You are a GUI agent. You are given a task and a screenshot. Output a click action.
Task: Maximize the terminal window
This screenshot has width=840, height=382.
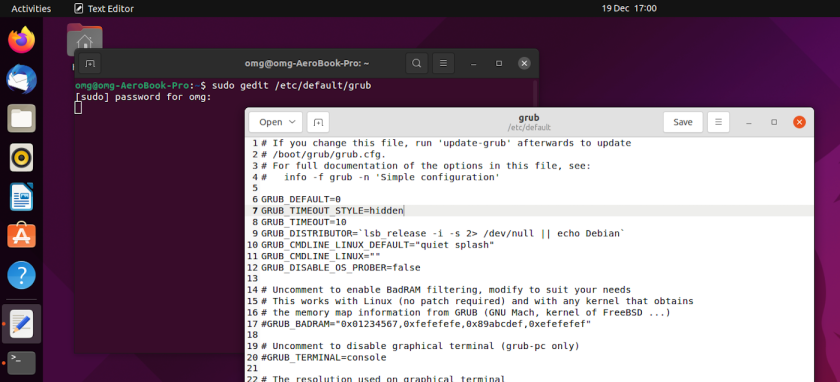click(499, 64)
